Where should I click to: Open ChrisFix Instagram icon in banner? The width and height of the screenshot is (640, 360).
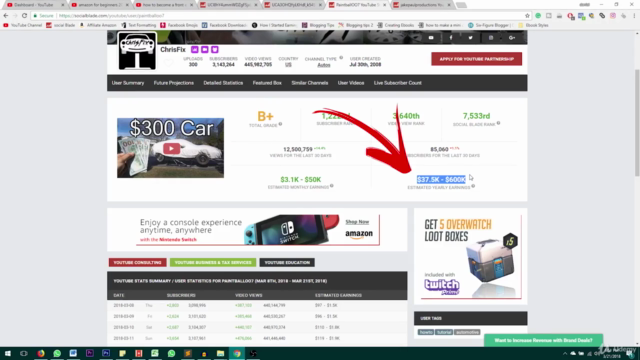coord(491,38)
